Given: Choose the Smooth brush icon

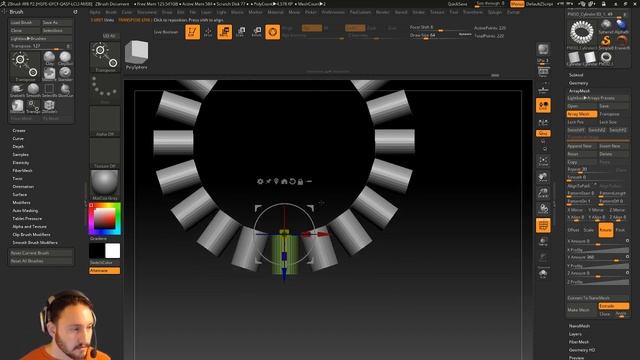Looking at the screenshot, I should (33, 90).
